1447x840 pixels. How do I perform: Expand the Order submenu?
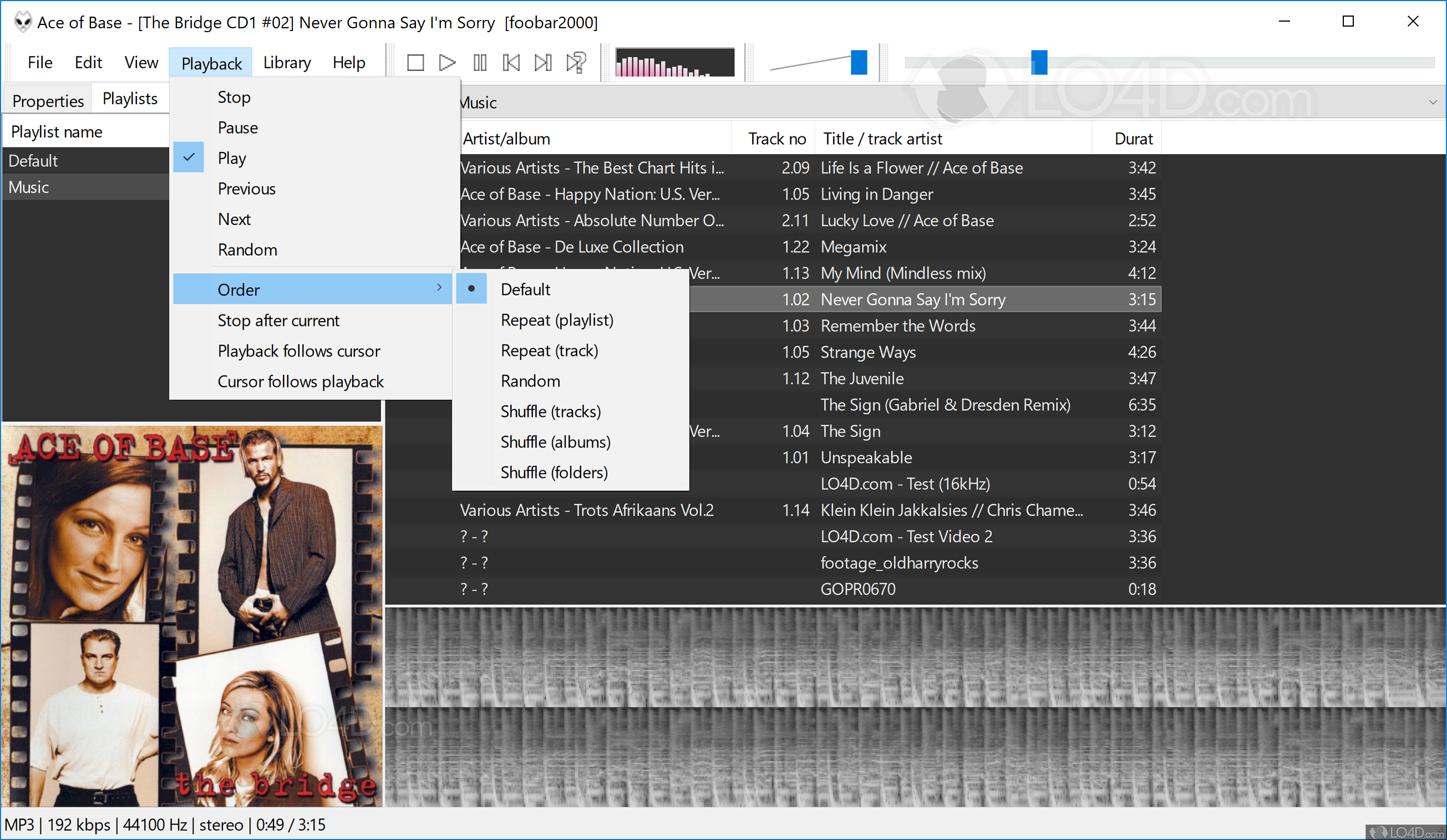313,289
